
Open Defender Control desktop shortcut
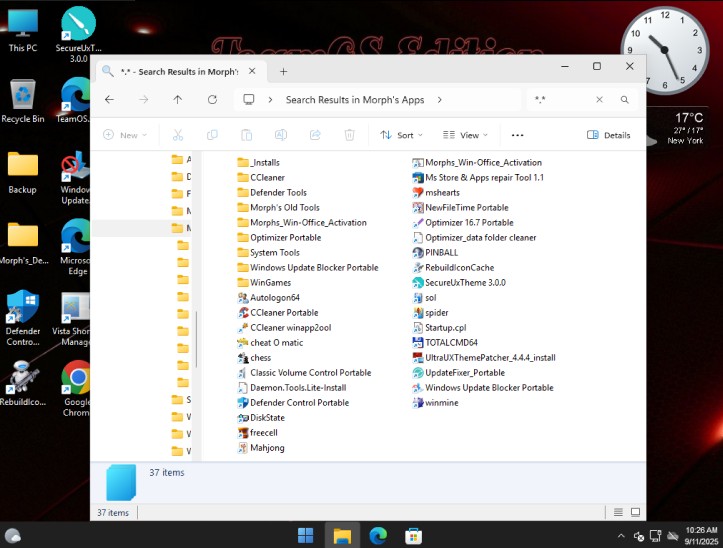(23, 318)
